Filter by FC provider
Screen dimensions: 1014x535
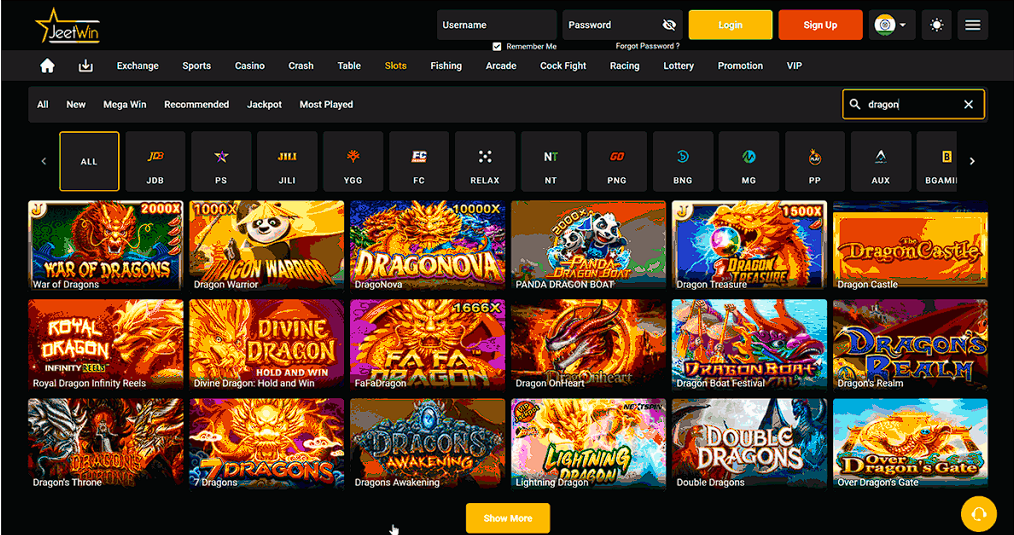(x=419, y=162)
